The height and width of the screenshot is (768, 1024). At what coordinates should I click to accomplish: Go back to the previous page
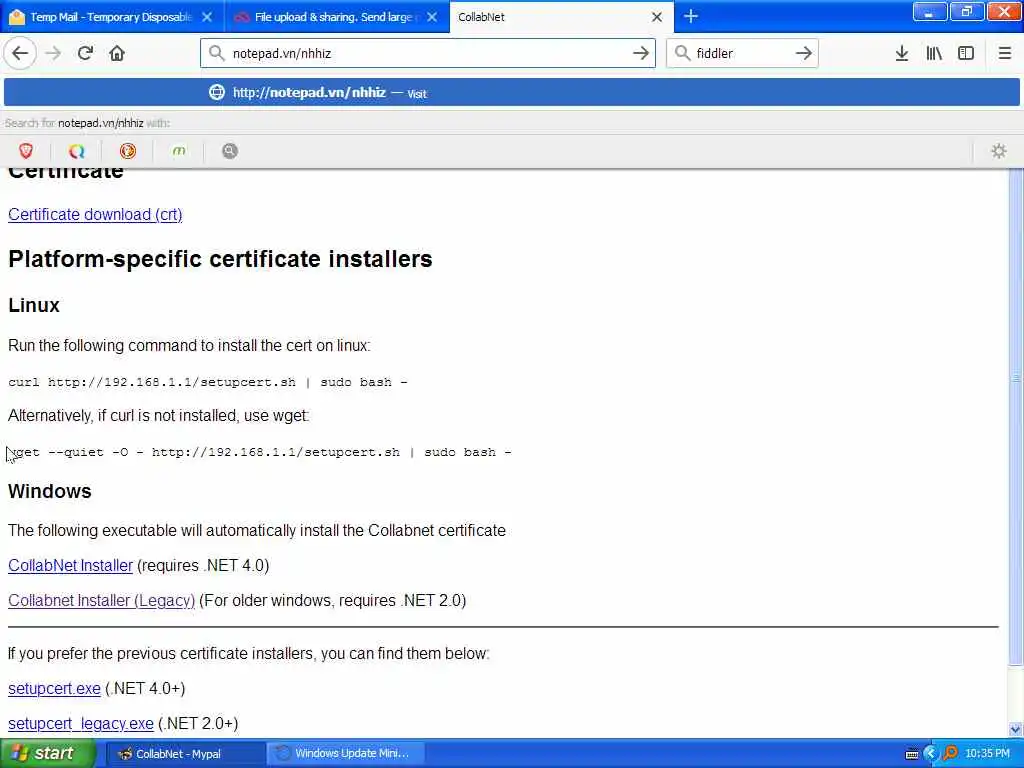pyautogui.click(x=20, y=54)
